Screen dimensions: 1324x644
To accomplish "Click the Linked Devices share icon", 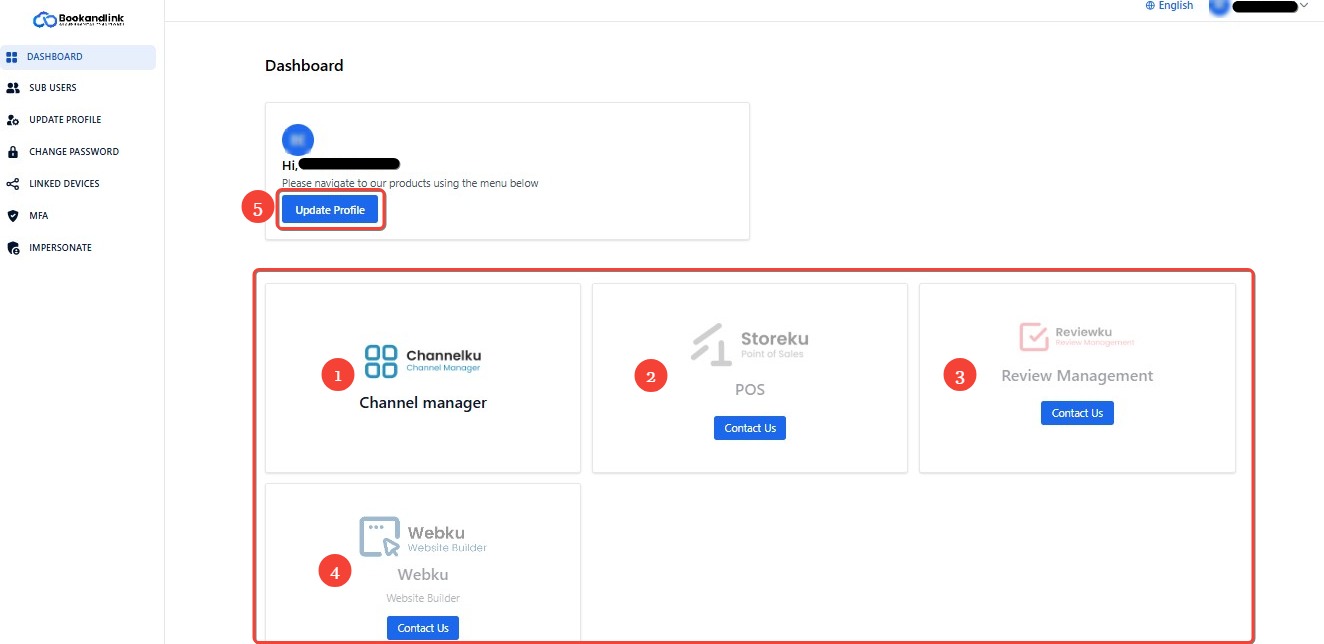I will coord(12,184).
